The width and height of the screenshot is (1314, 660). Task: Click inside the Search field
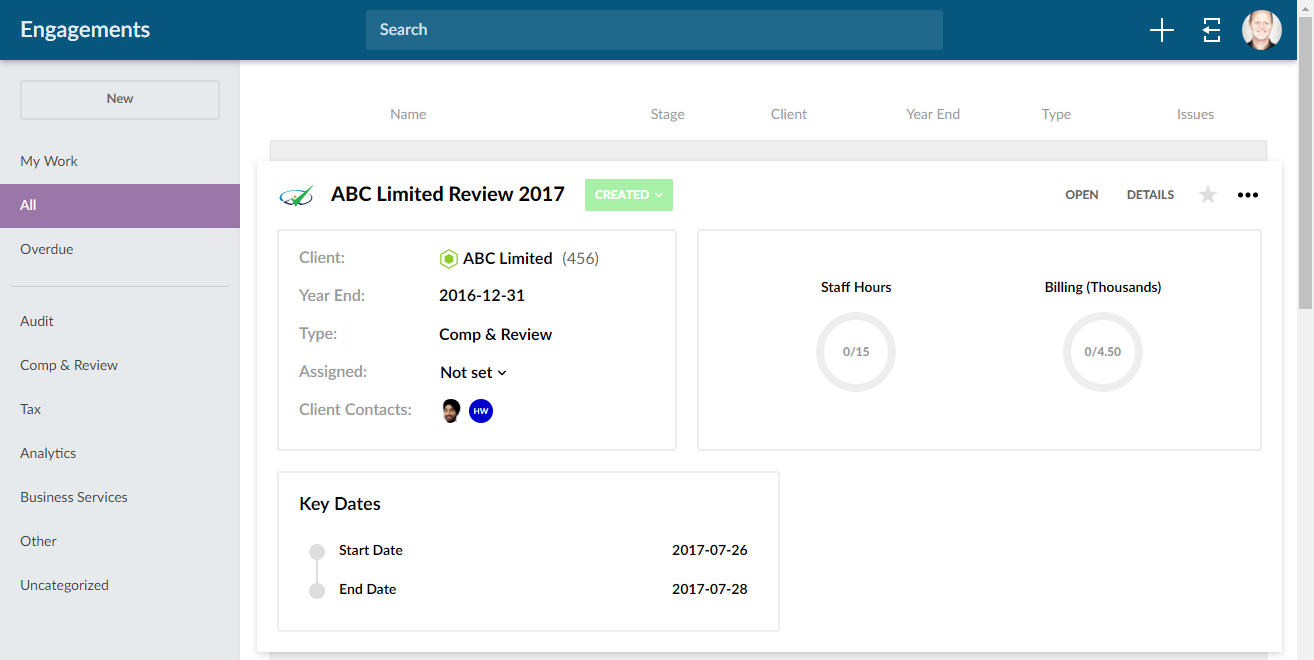[x=654, y=30]
